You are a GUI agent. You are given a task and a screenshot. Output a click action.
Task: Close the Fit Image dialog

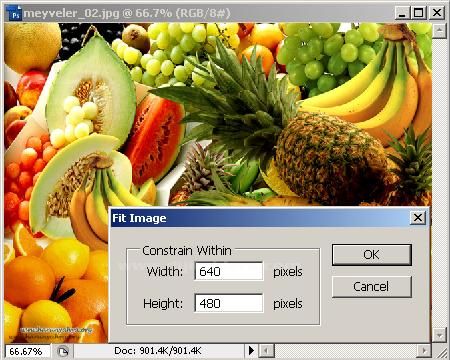418,218
